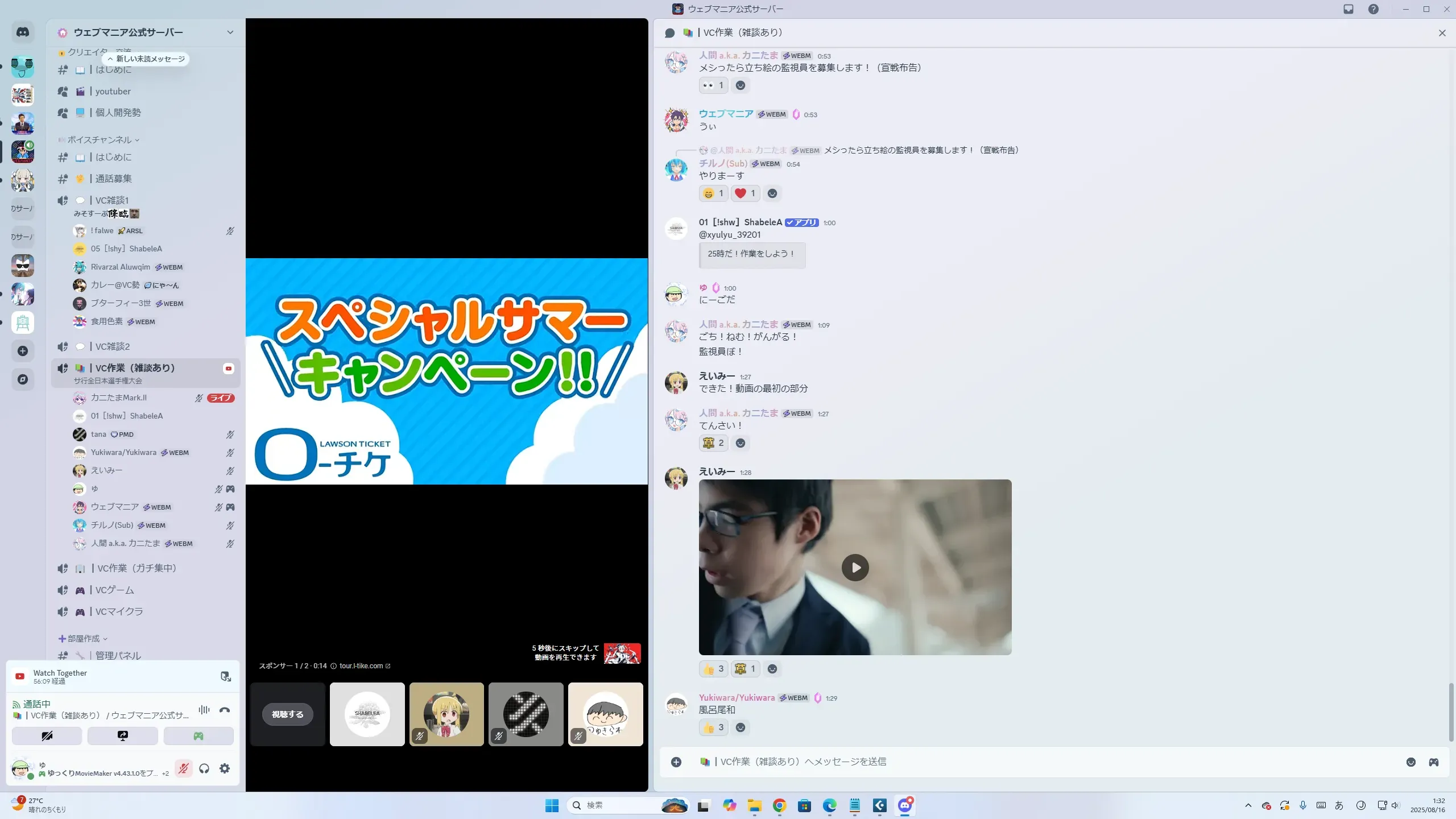The width and height of the screenshot is (1456, 819).
Task: Click the Add a Server plus icon
Action: [x=23, y=351]
